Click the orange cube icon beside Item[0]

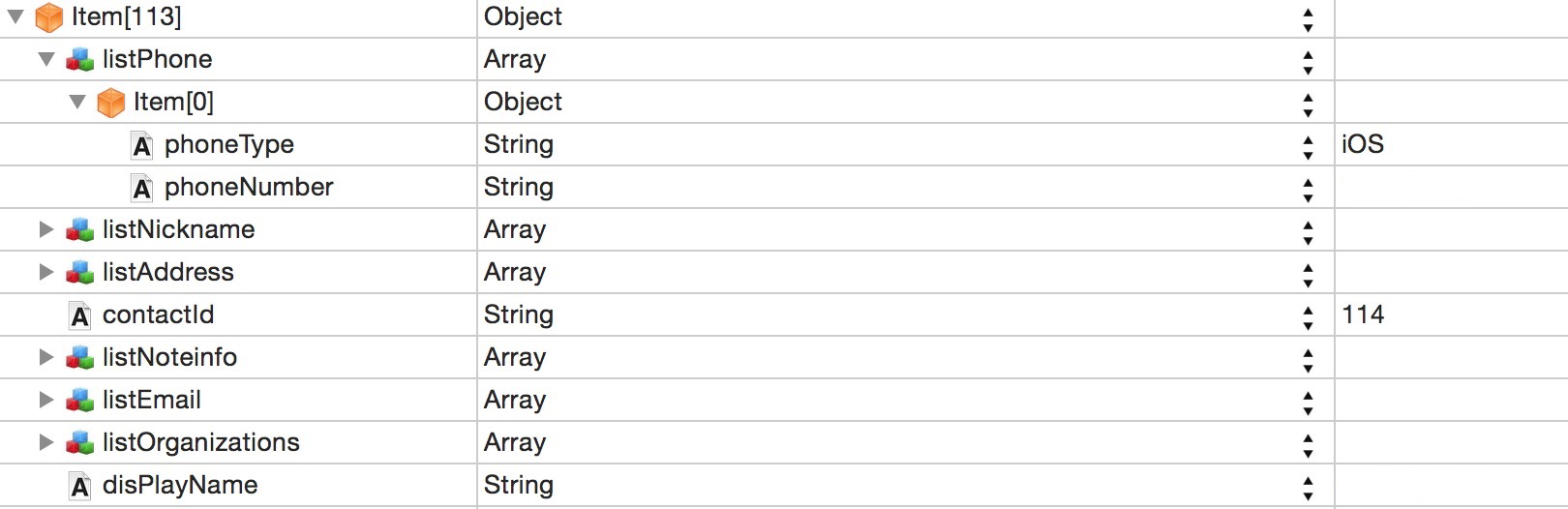tap(111, 103)
